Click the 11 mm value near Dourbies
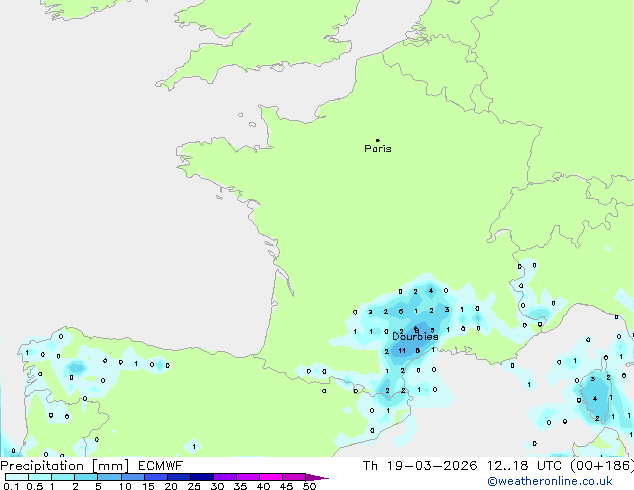634x490 pixels. point(402,351)
